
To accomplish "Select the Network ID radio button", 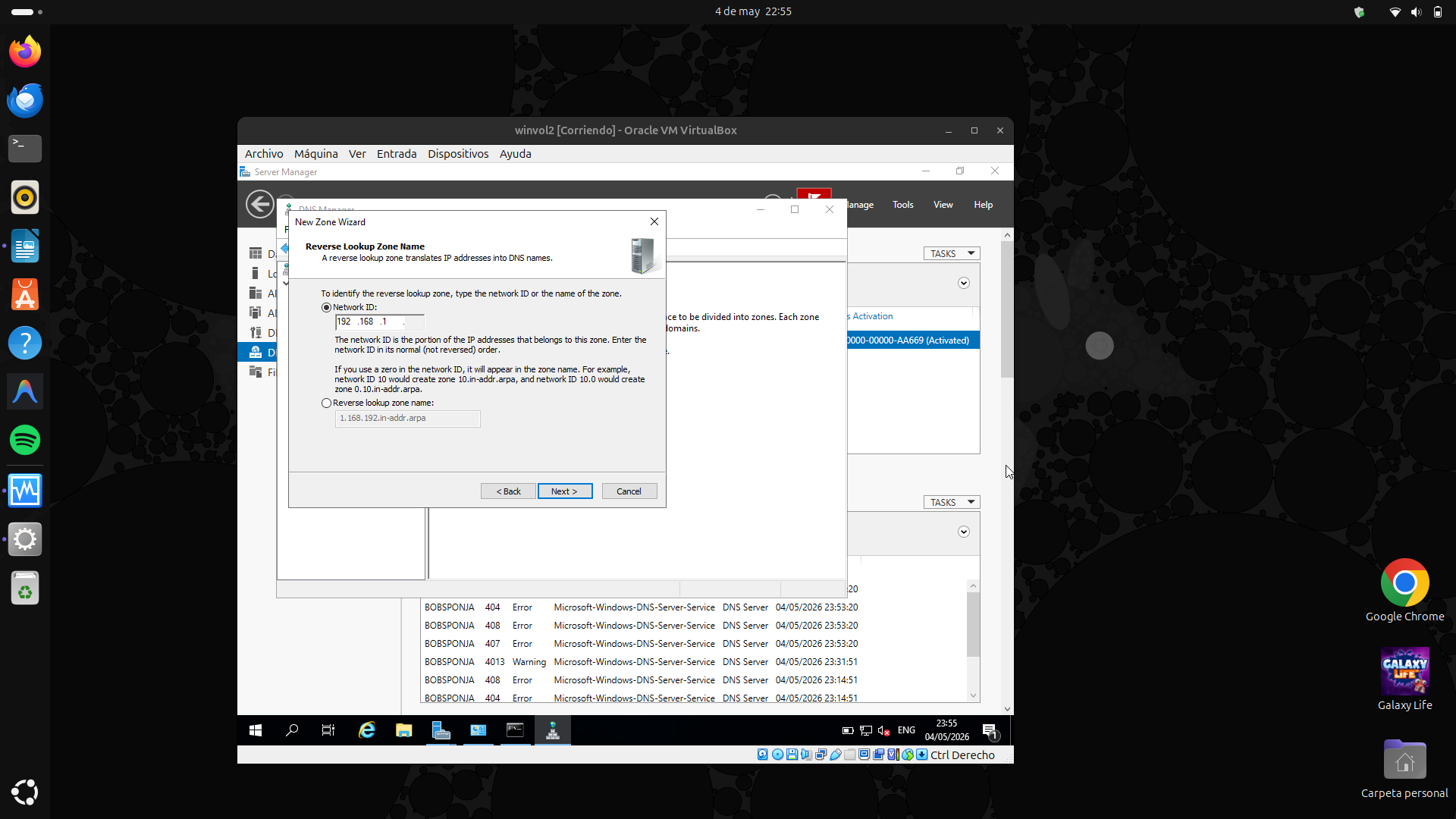I will [327, 308].
